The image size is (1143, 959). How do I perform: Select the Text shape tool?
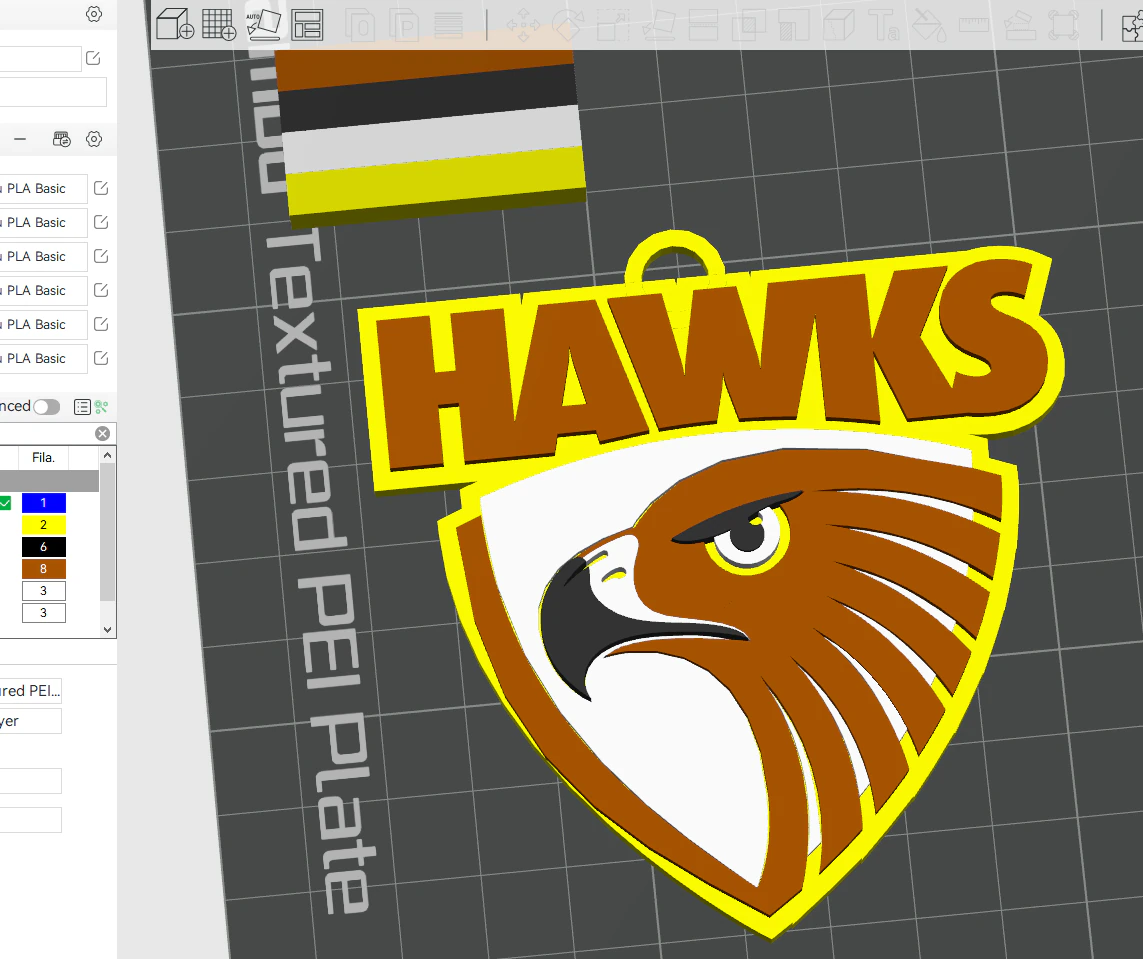click(884, 26)
